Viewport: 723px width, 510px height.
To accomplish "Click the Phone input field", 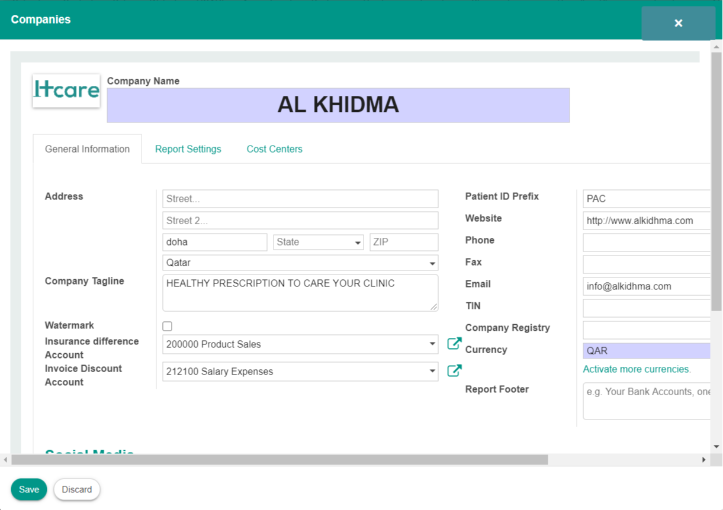I will coord(646,242).
